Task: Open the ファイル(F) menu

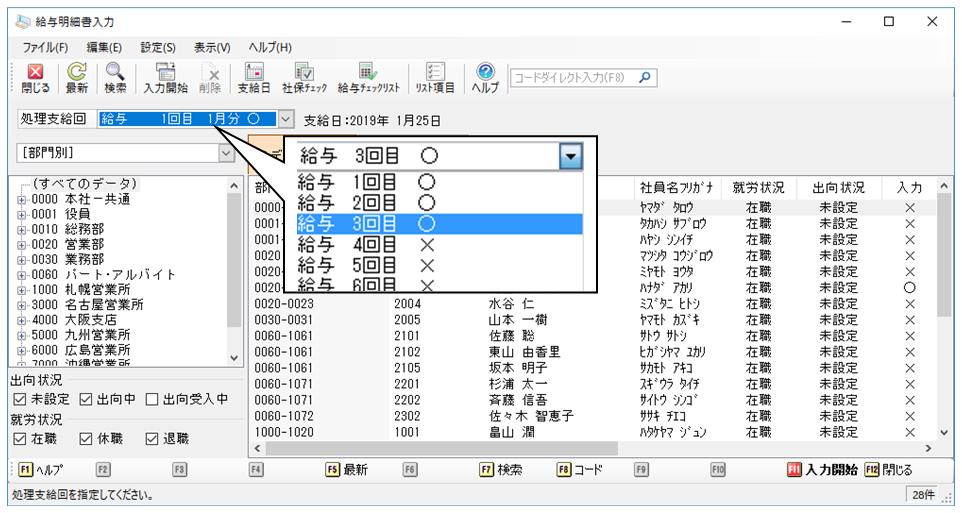Action: pyautogui.click(x=45, y=47)
